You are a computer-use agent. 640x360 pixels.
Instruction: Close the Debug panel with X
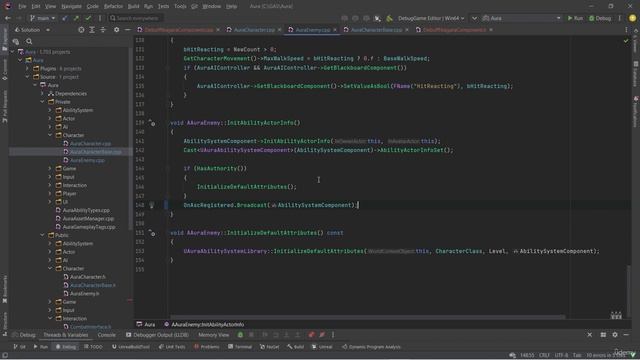tap(589, 335)
